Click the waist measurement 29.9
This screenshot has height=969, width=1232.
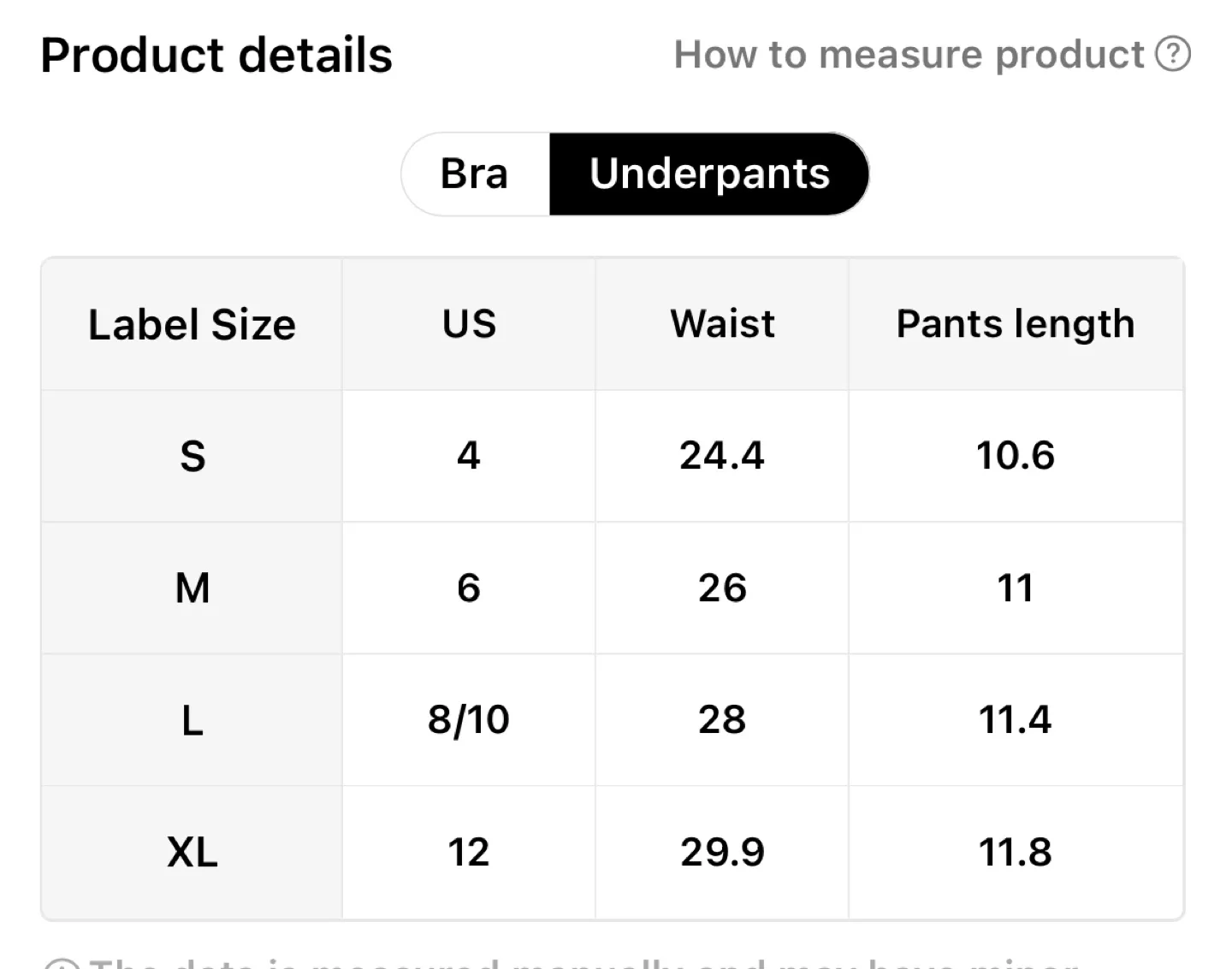click(x=721, y=851)
